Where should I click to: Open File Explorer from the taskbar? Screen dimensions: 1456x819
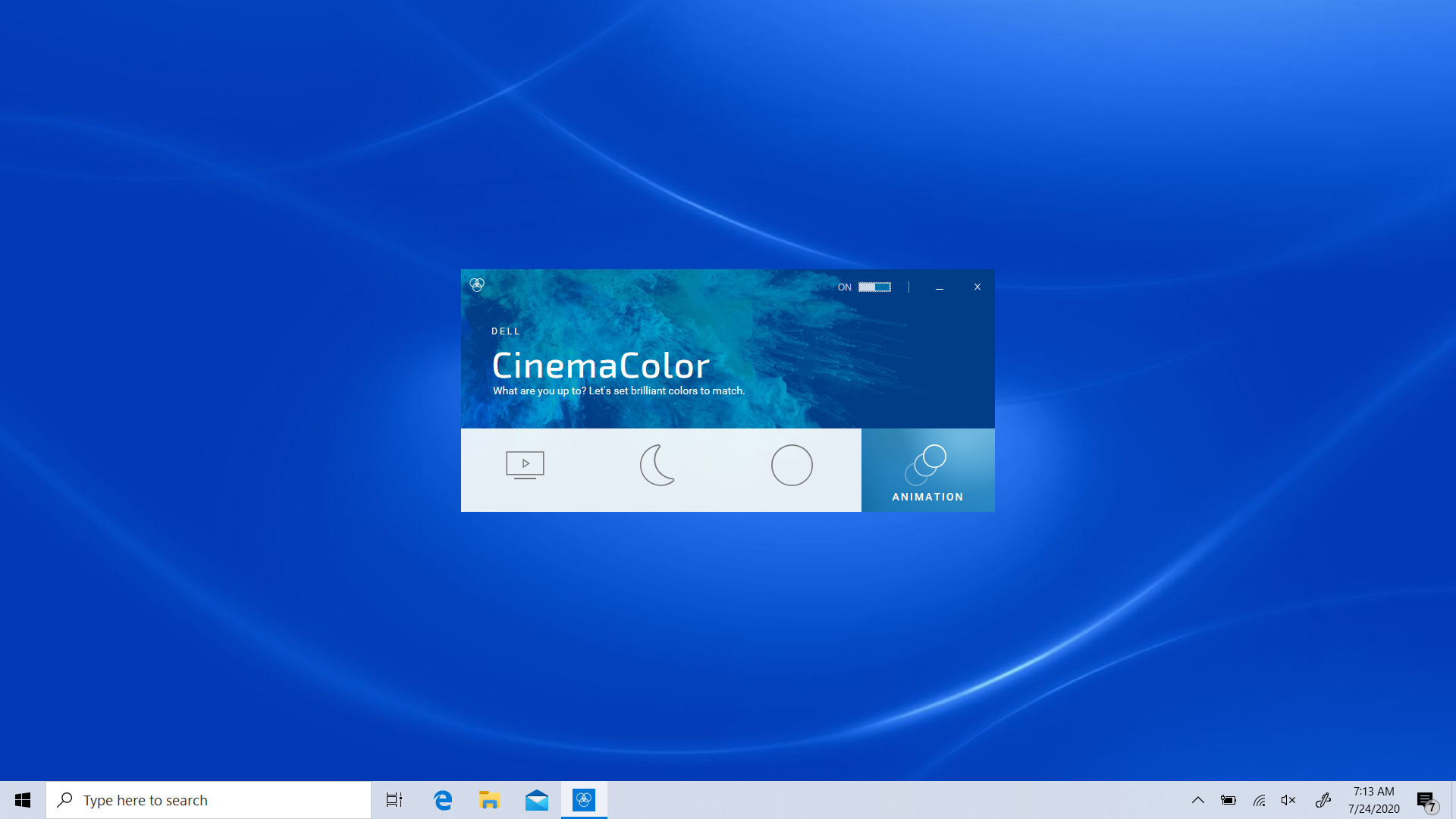pyautogui.click(x=489, y=800)
